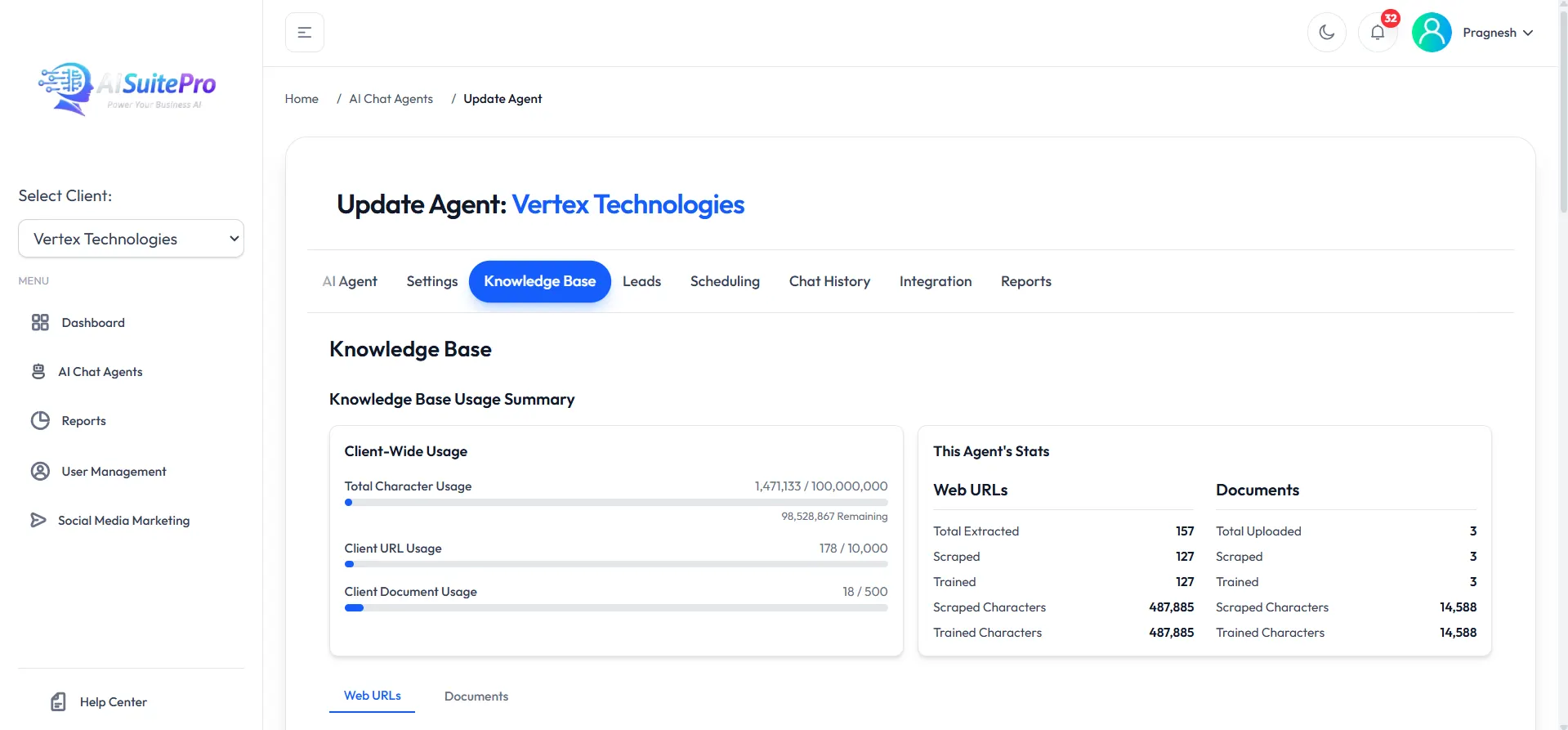Switch to the Integration tab
Viewport: 1568px width, 730px height.
[x=936, y=281]
